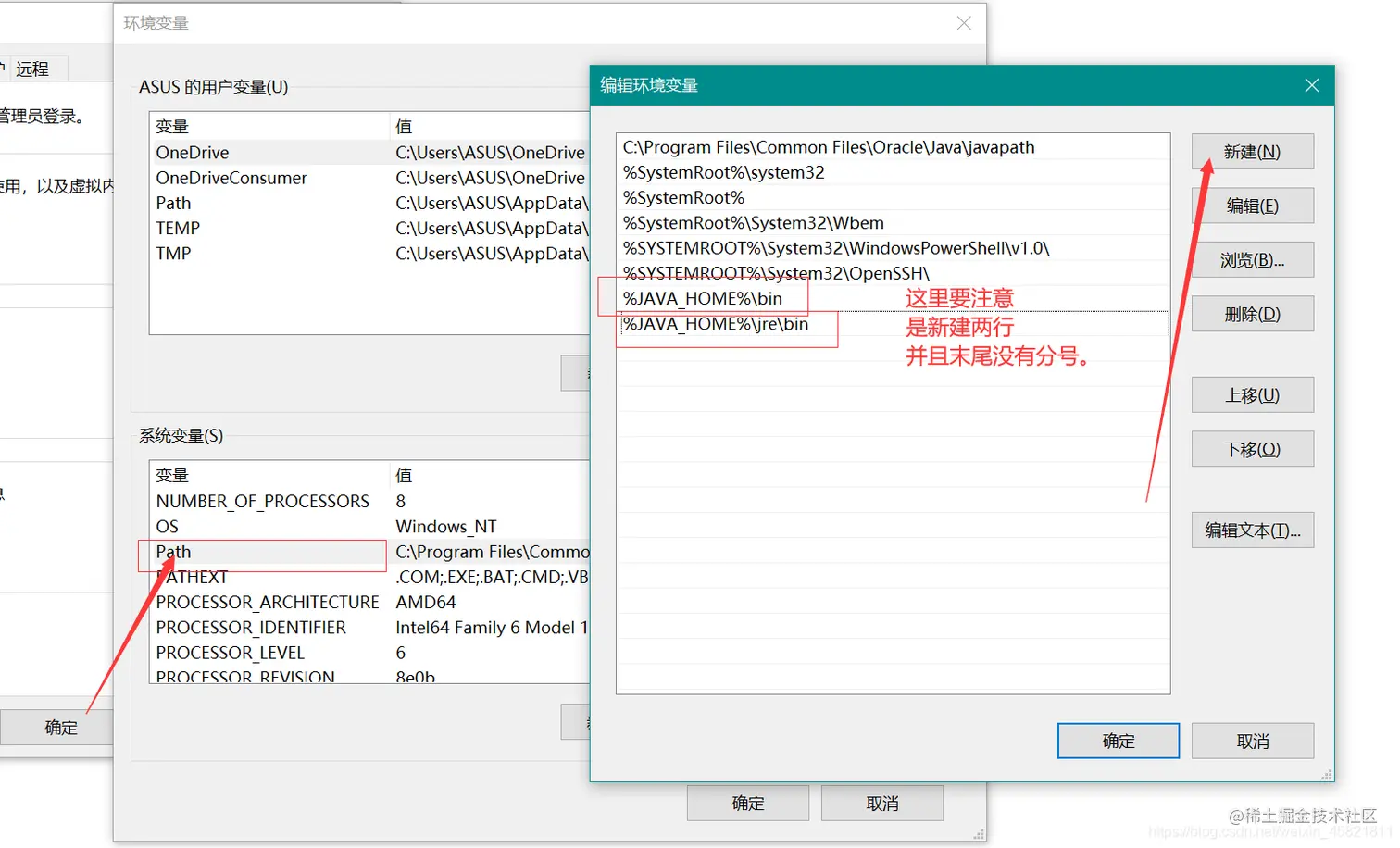Select Path under user variables
This screenshot has height=848, width=1400.
tap(174, 203)
